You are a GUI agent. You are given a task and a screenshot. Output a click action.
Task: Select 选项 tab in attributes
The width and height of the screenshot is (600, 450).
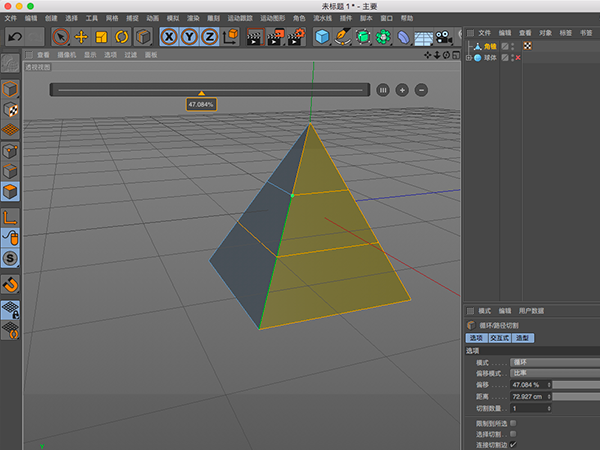(476, 338)
